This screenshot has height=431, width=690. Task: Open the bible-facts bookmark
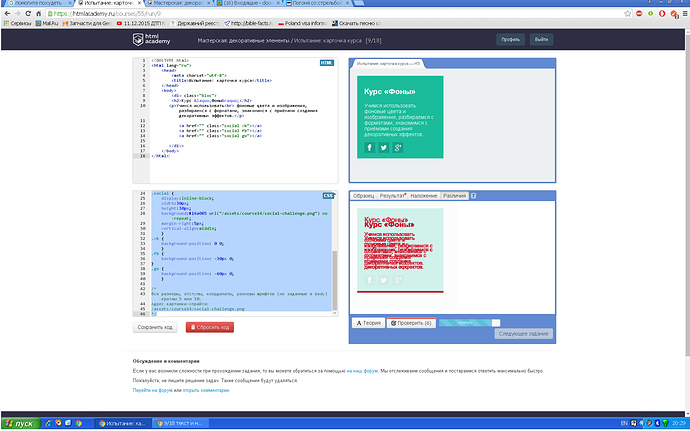click(x=249, y=23)
